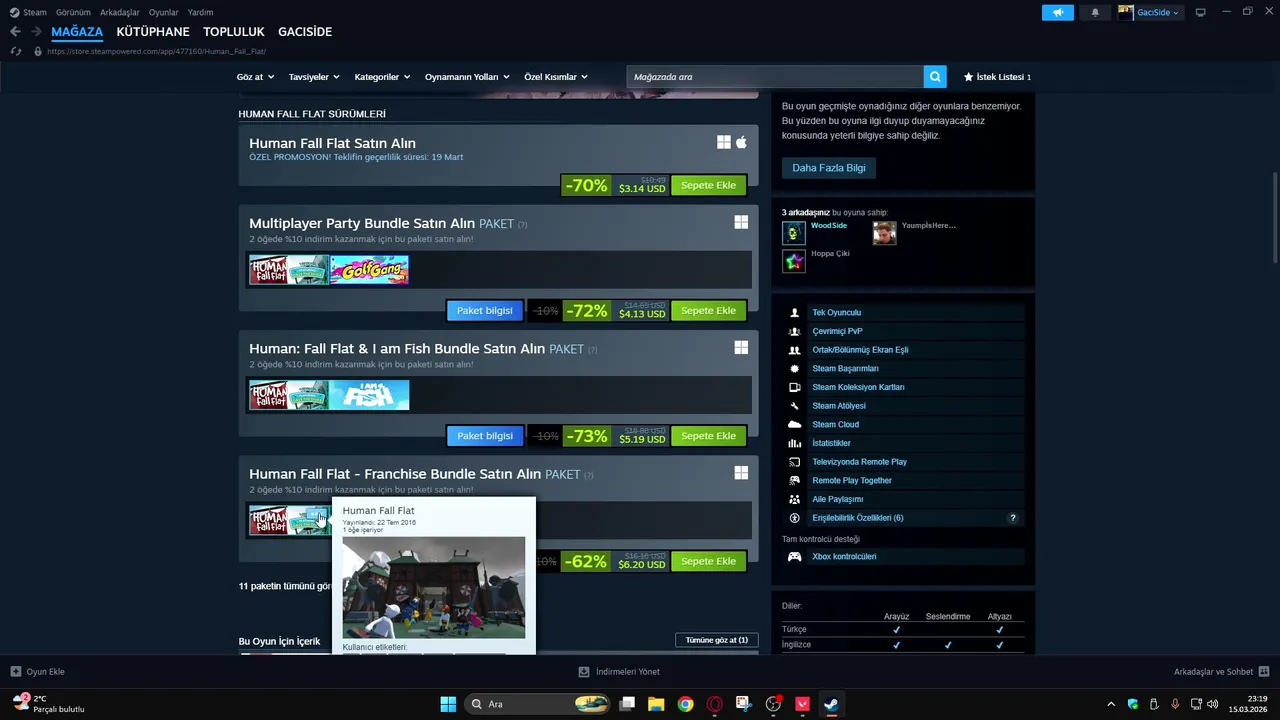Viewport: 1280px width, 720px height.
Task: Open accessibility help question mark
Action: 1012,518
